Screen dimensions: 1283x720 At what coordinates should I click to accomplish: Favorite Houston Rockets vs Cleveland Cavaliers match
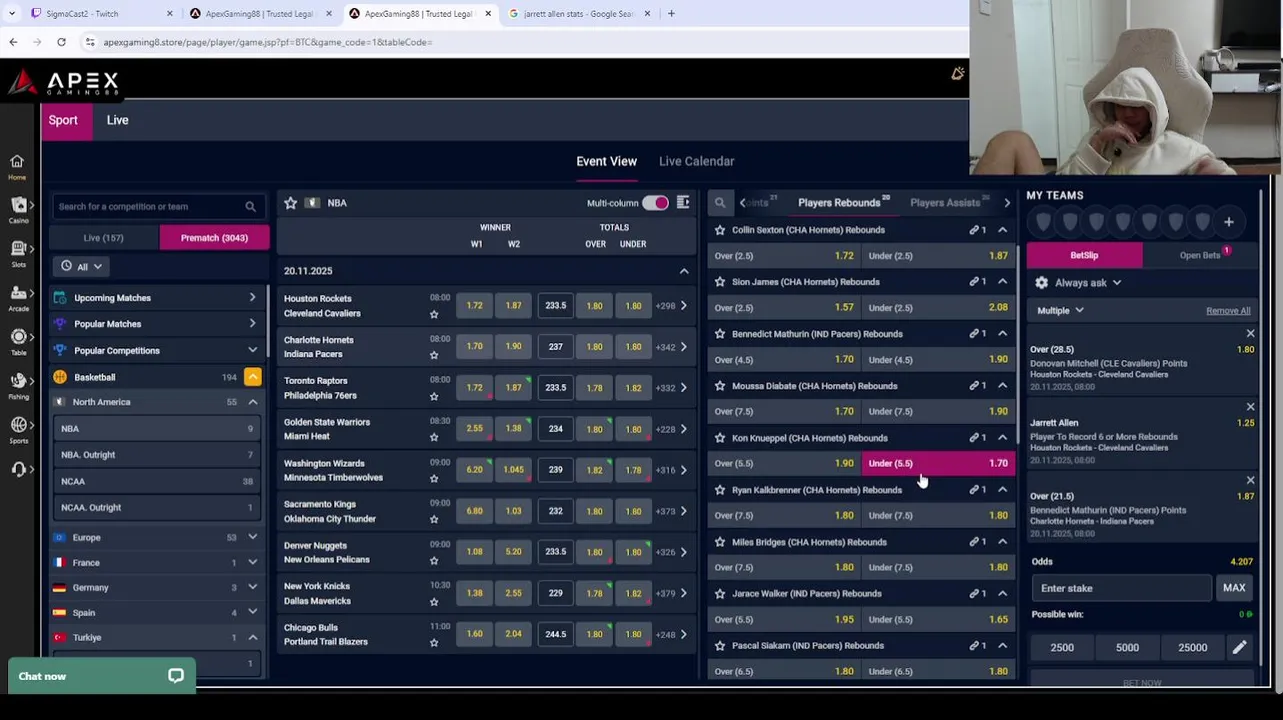(434, 314)
